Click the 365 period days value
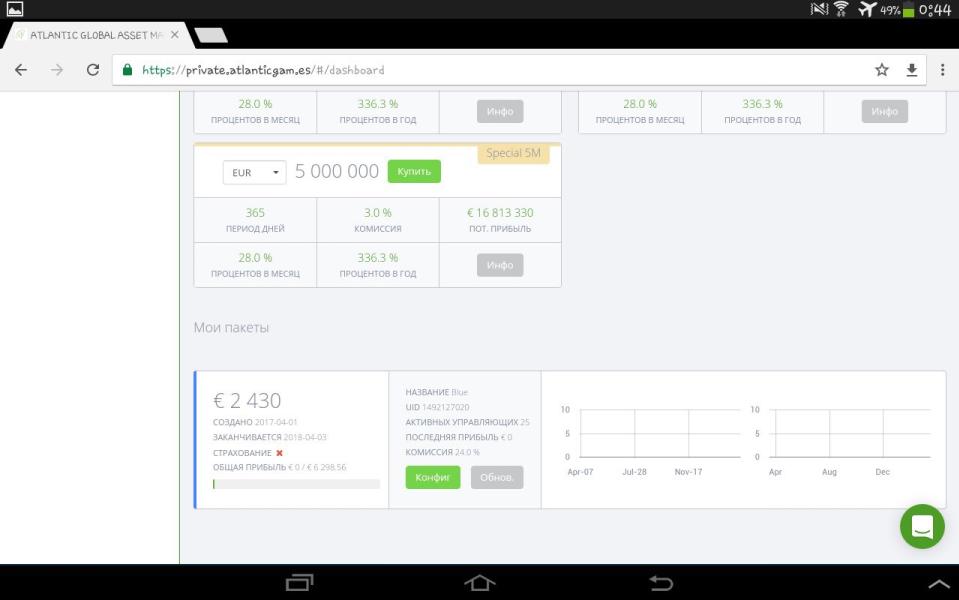The height and width of the screenshot is (600, 959). point(255,213)
